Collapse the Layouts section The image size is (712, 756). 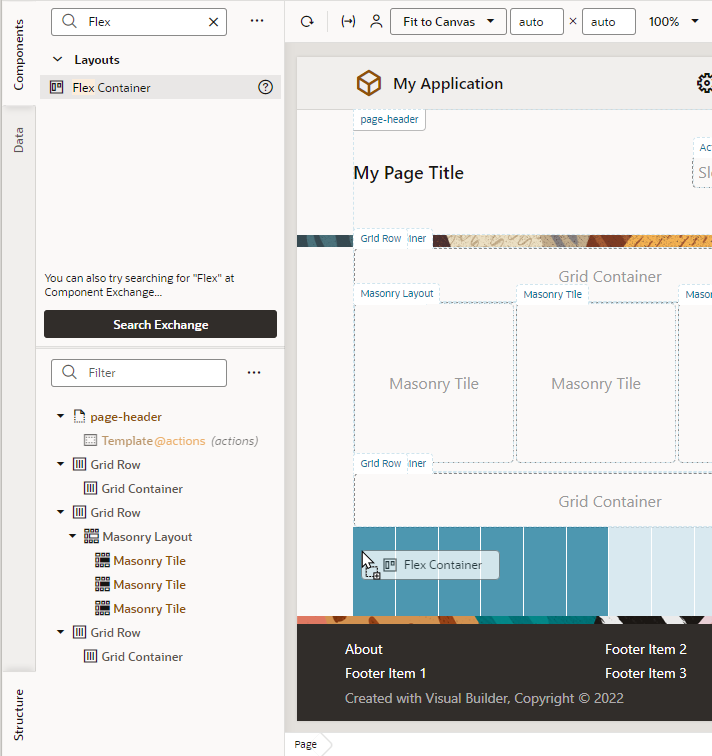[57, 59]
